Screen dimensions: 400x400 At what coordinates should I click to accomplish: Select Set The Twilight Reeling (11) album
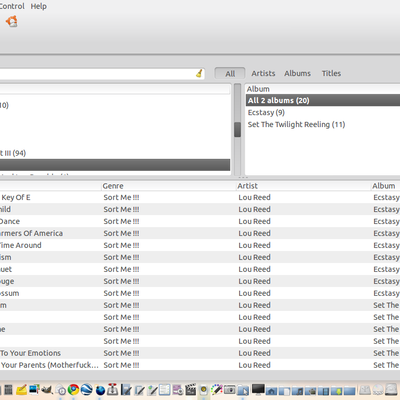click(x=296, y=125)
